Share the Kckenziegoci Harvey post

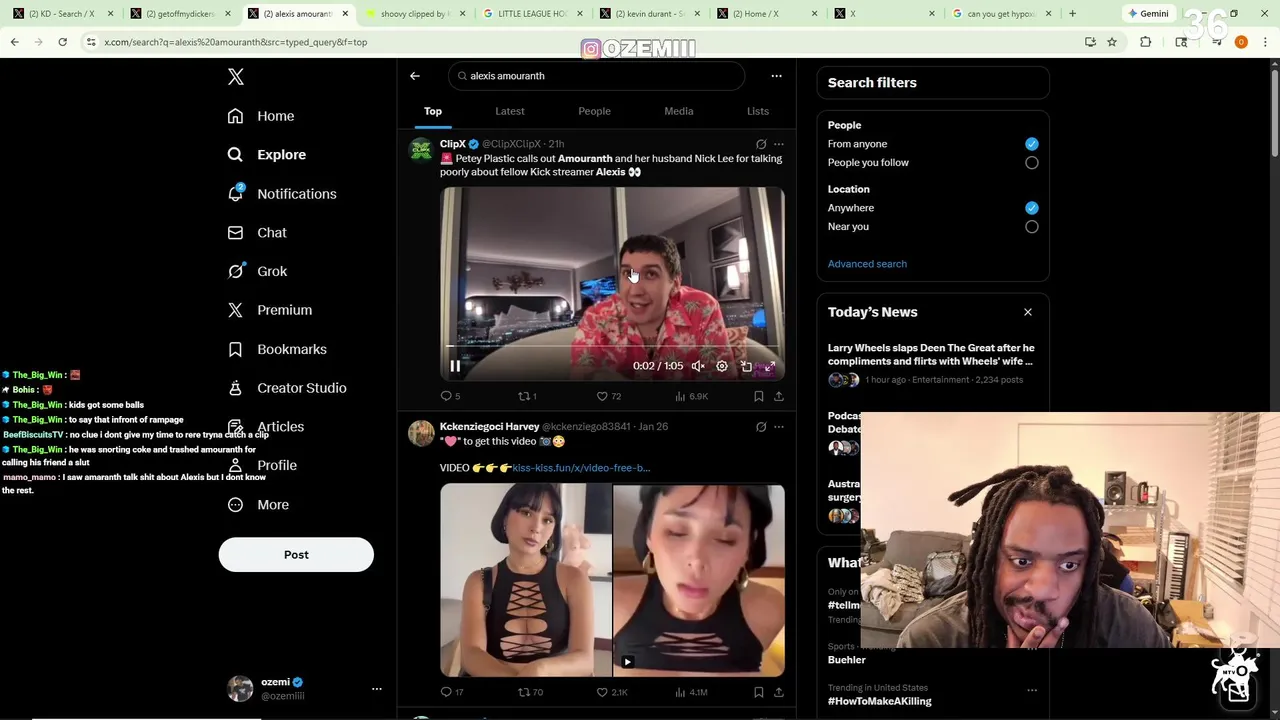tap(779, 692)
